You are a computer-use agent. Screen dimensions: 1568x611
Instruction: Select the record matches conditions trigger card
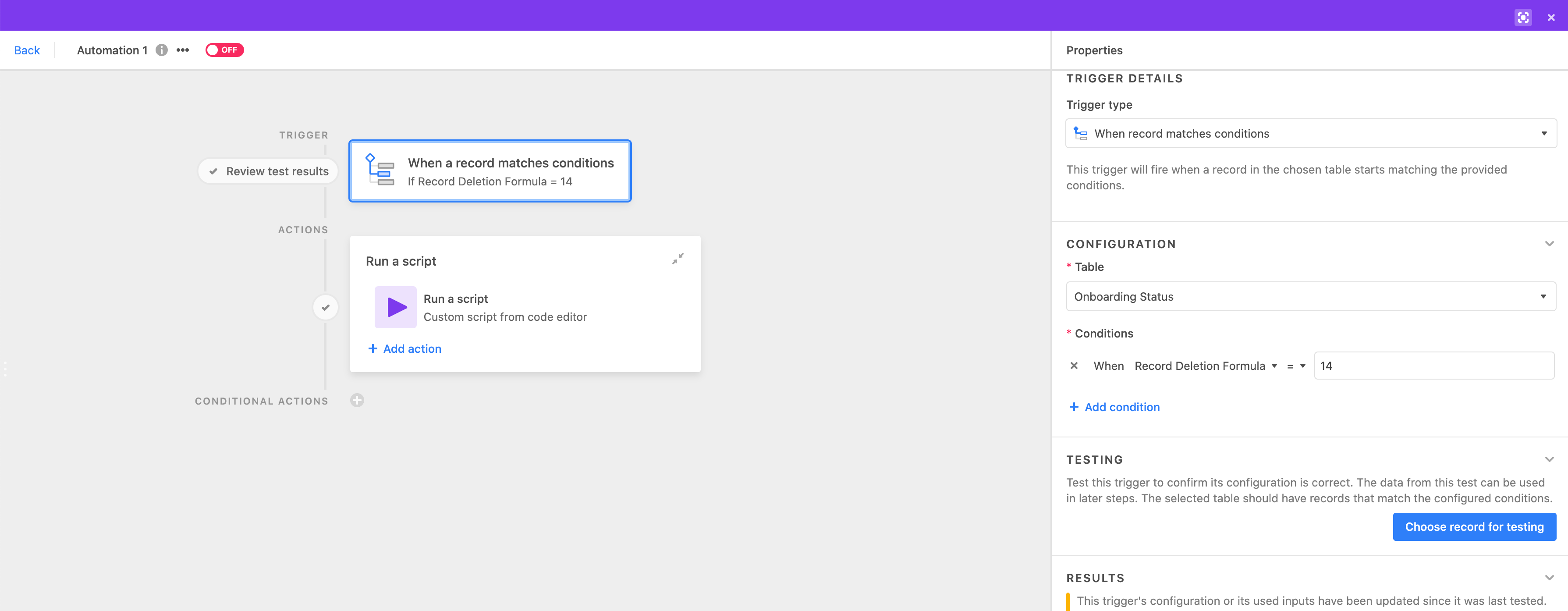[x=490, y=171]
